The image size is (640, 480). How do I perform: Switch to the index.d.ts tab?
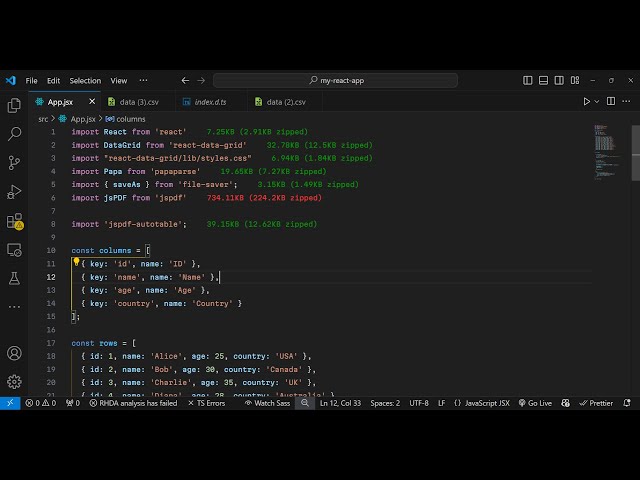point(210,101)
